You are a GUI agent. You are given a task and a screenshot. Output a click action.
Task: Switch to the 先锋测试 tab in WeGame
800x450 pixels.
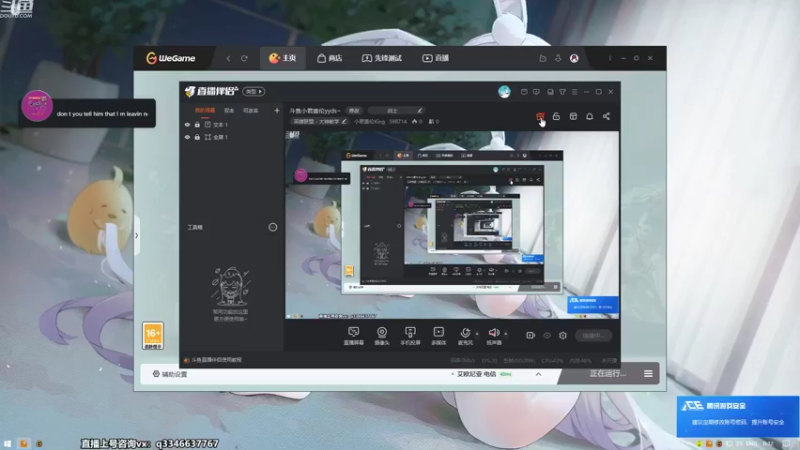[x=382, y=58]
